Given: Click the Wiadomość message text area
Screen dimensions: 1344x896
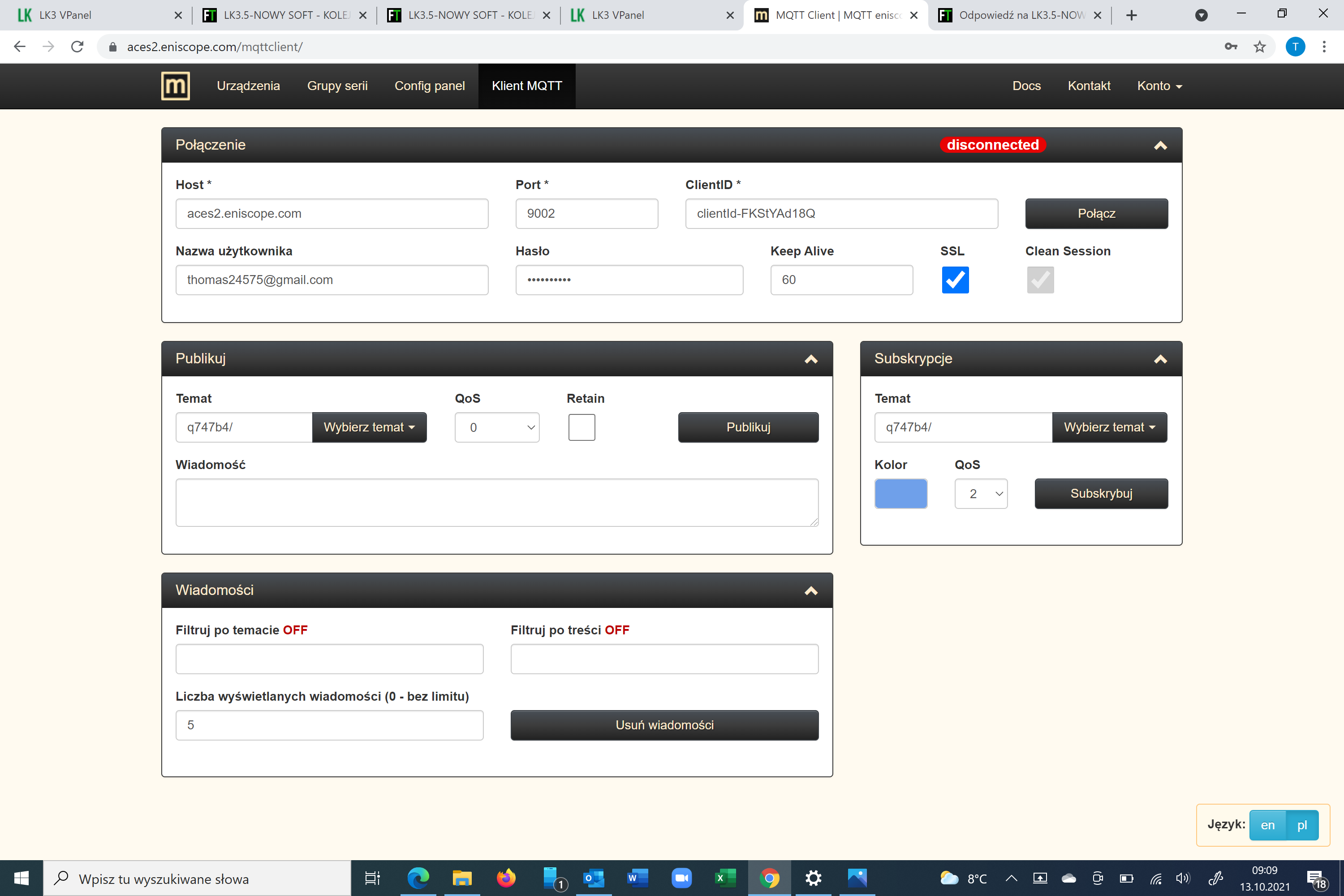Looking at the screenshot, I should point(496,502).
